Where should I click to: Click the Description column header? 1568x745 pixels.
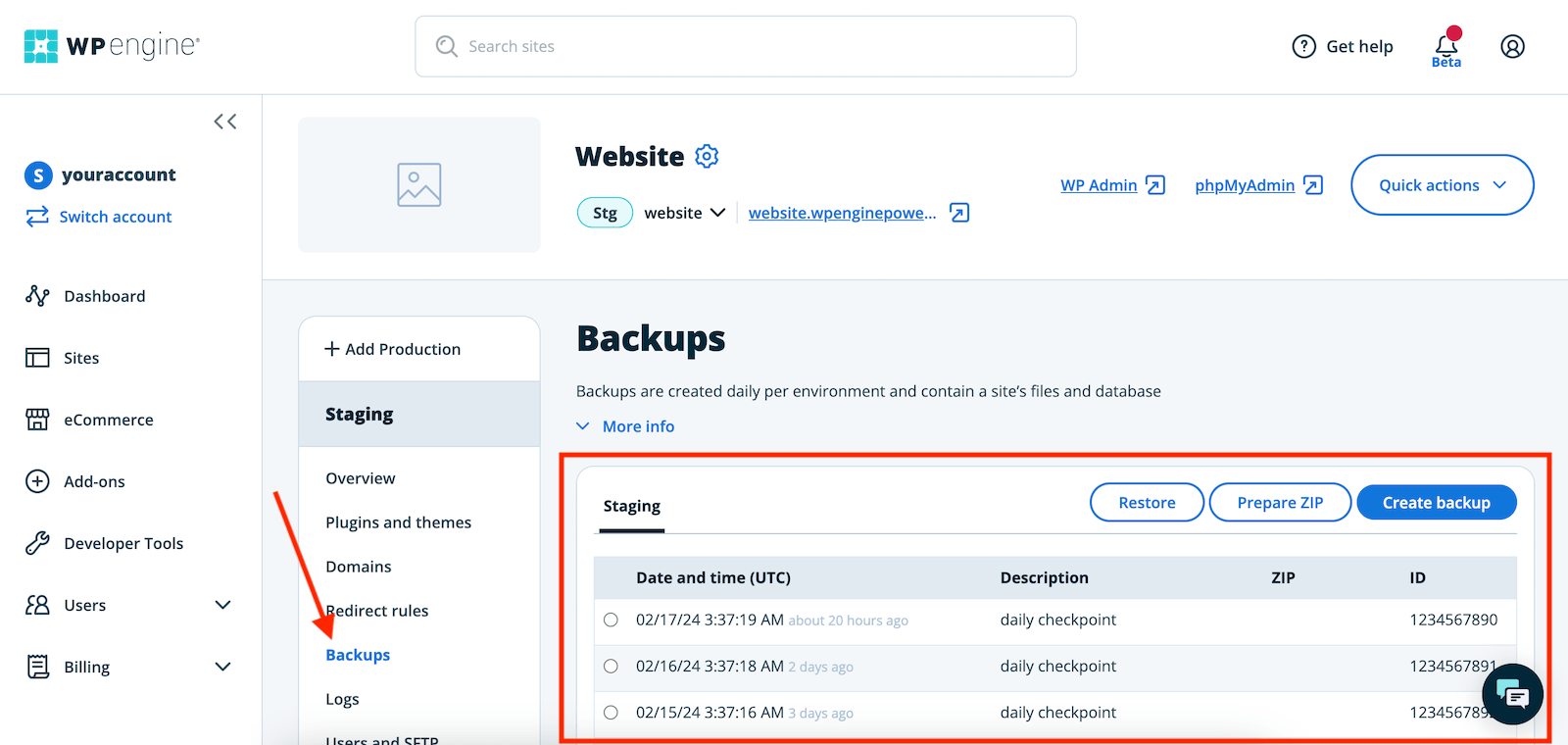coord(1045,577)
